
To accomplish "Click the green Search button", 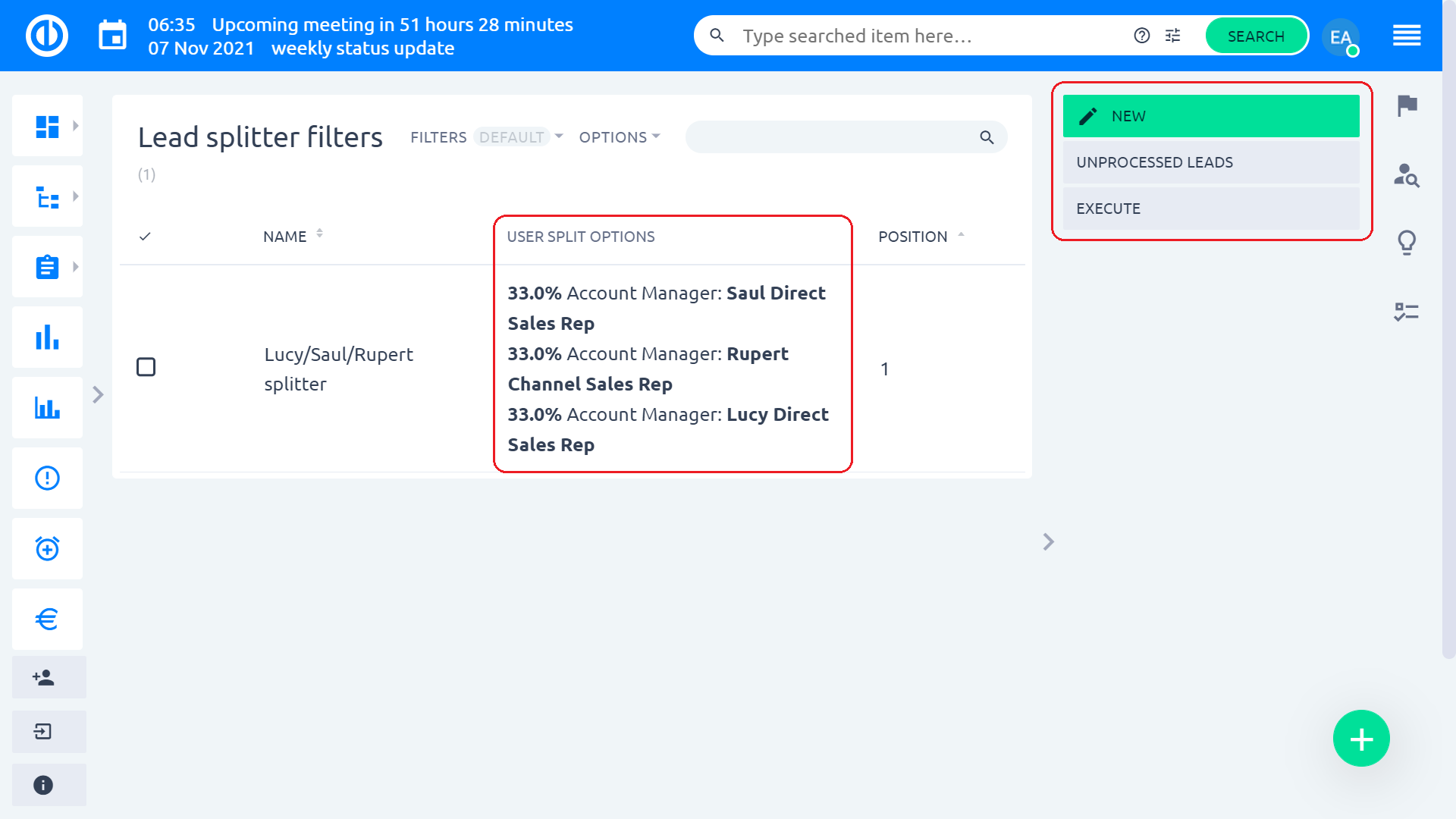I will [1256, 36].
